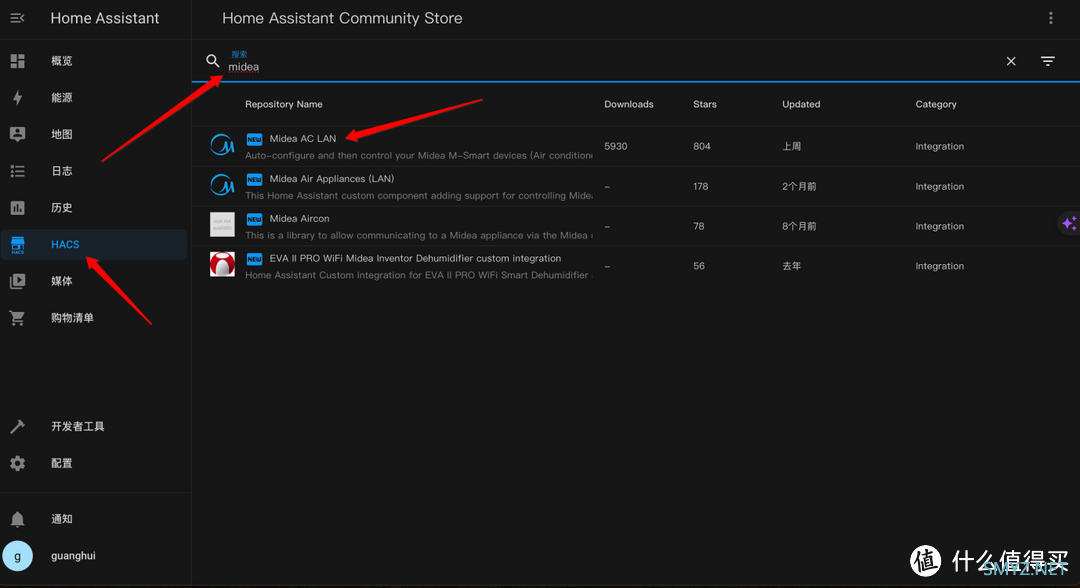Click the EVA II PRO dehumidifier icon
Screen dimensions: 1080x588
[x=222, y=264]
